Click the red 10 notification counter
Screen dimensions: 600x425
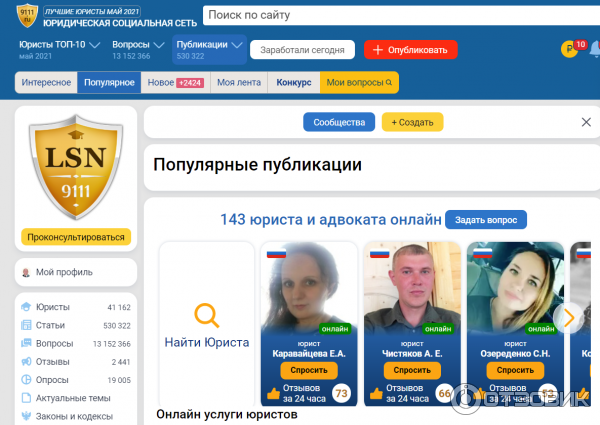580,44
